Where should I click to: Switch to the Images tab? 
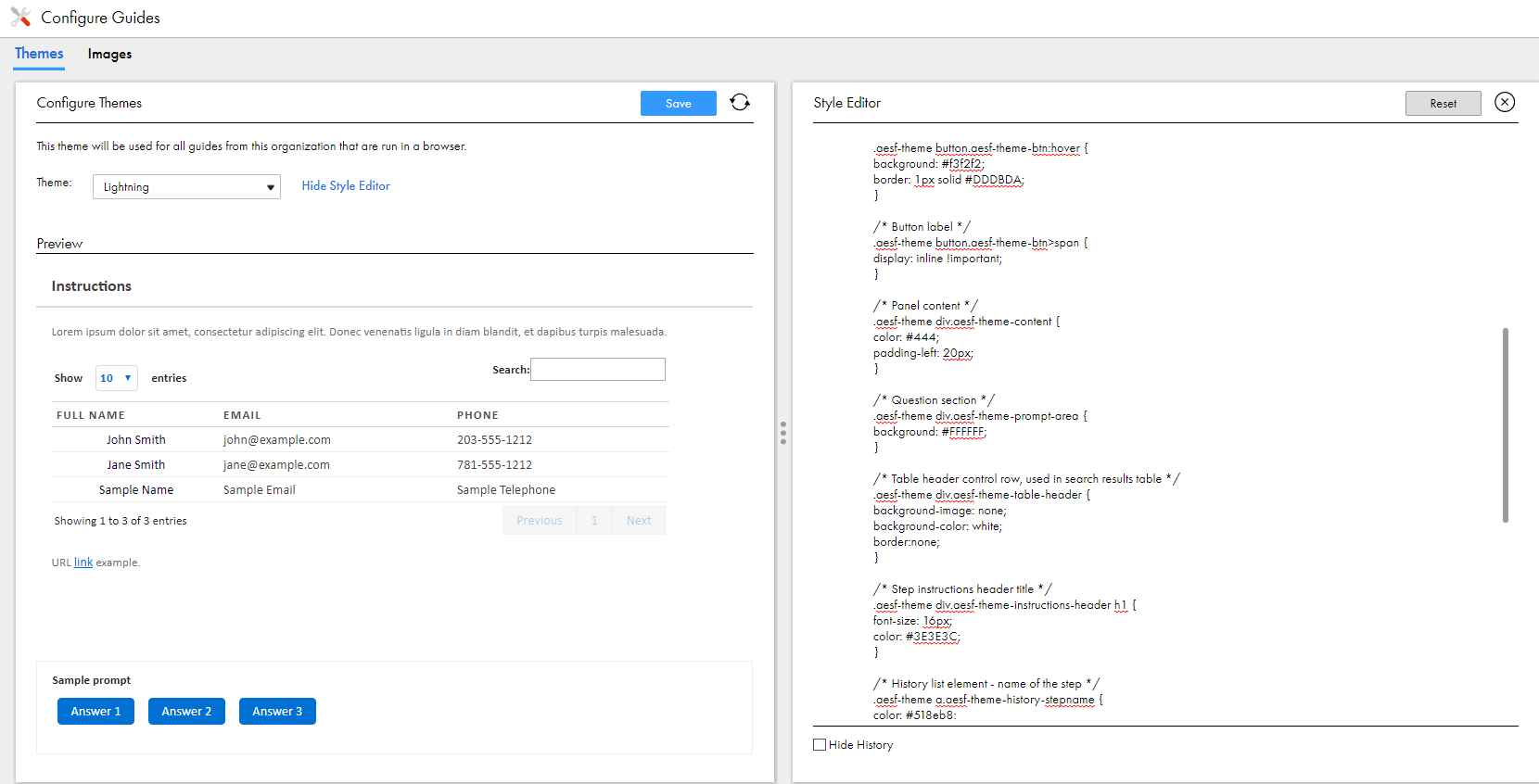(109, 54)
